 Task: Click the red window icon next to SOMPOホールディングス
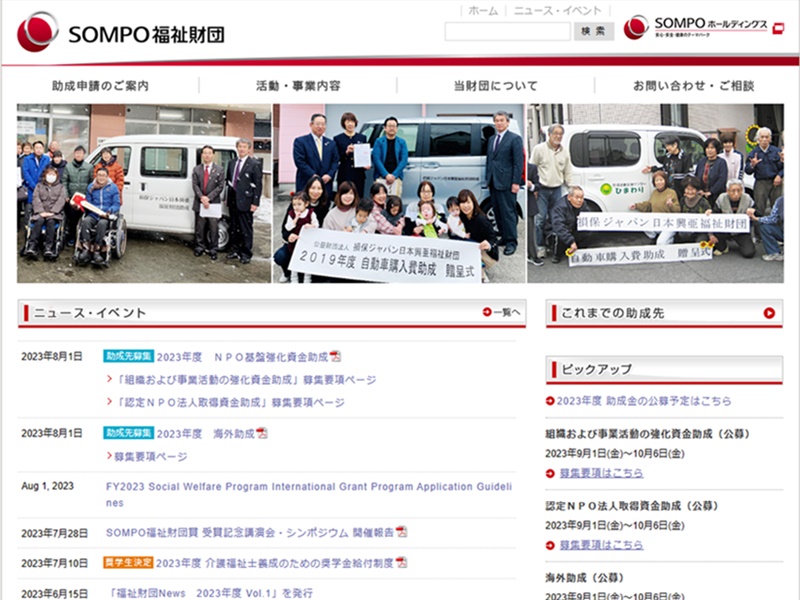(x=778, y=28)
